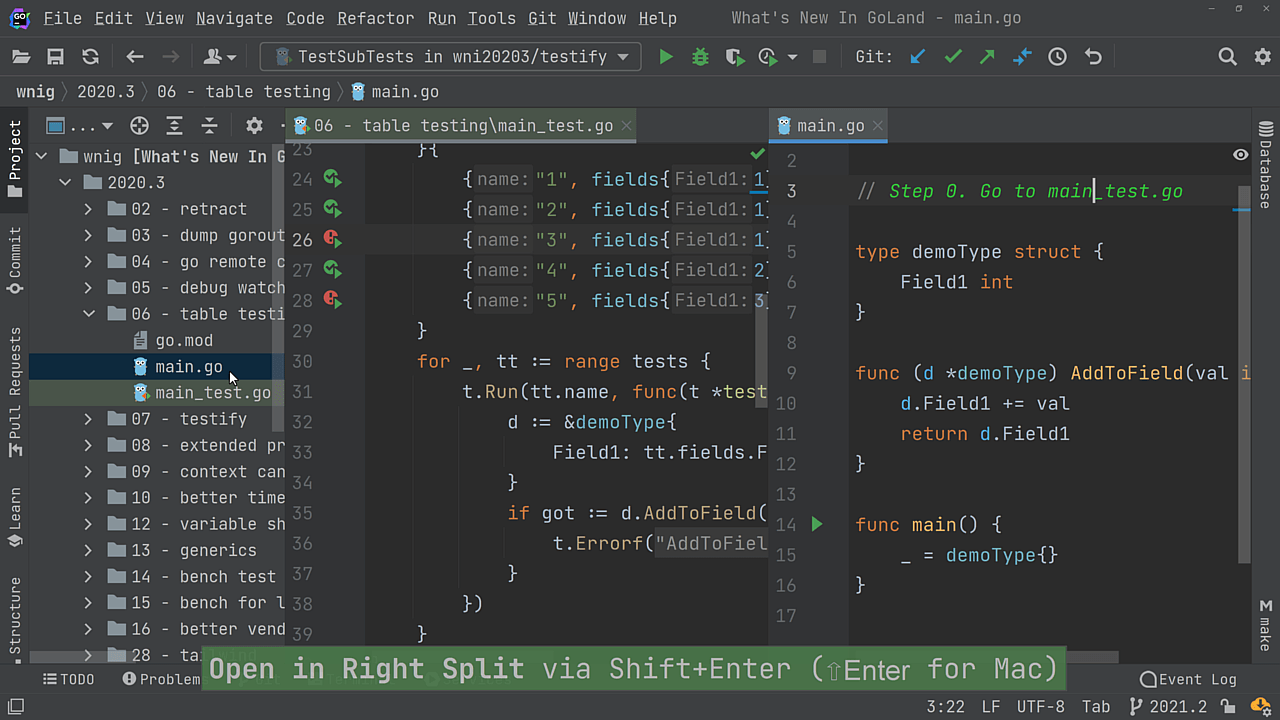
Task: Click 'wnig' in the navigation breadcrumb
Action: coord(34,91)
